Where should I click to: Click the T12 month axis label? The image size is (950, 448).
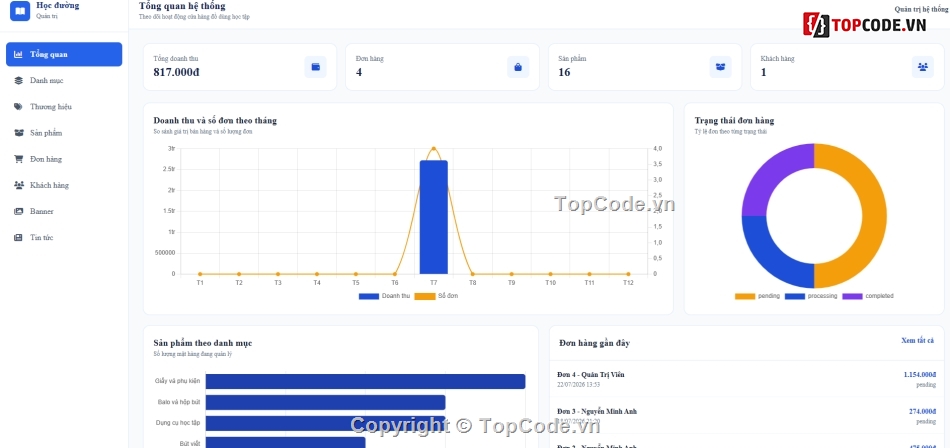point(628,283)
